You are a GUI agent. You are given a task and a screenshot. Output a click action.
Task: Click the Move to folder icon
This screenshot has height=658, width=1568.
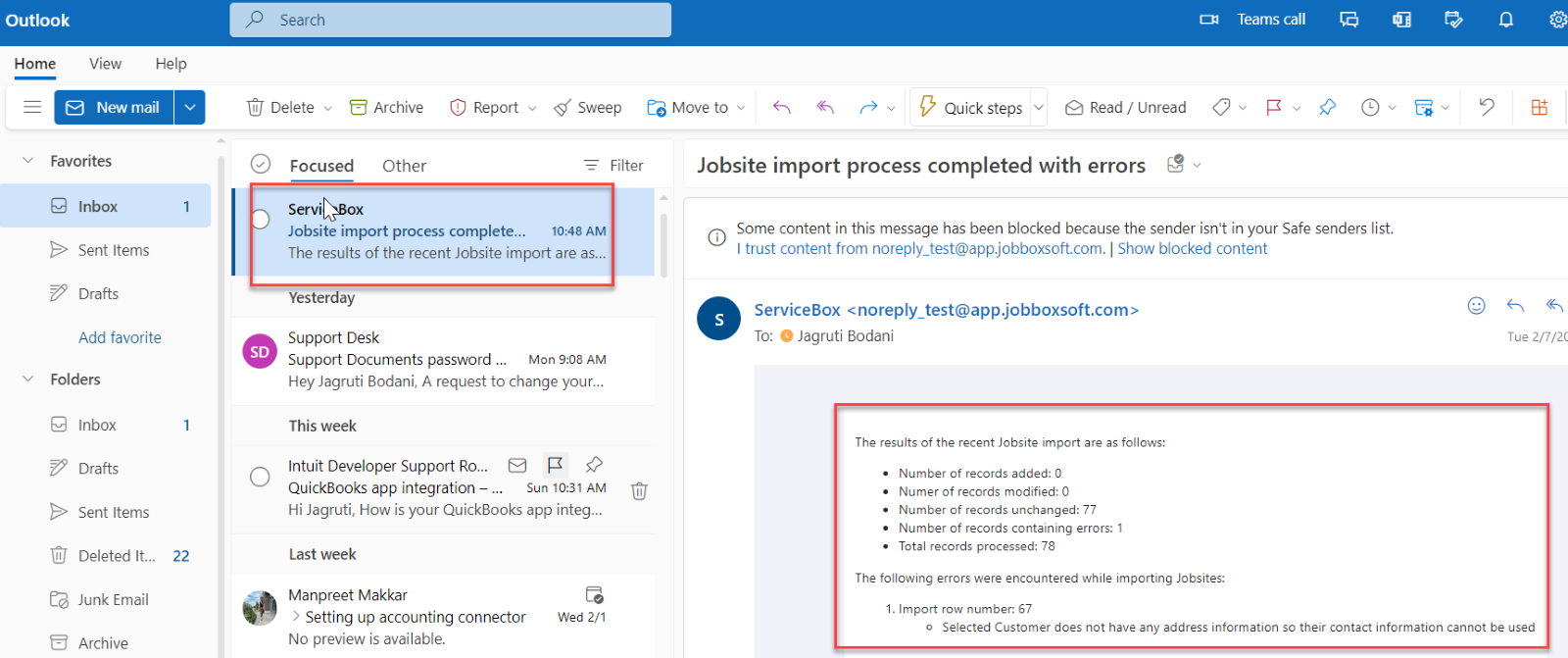(657, 107)
